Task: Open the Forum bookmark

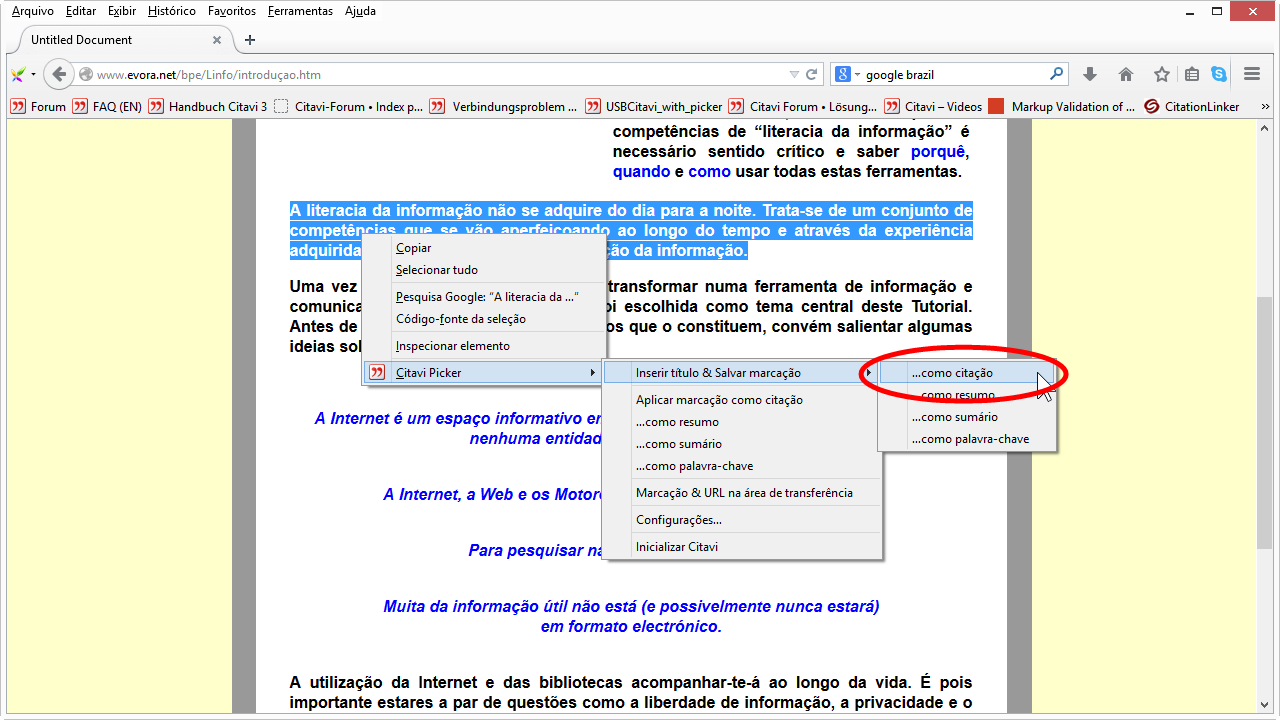Action: tap(38, 106)
